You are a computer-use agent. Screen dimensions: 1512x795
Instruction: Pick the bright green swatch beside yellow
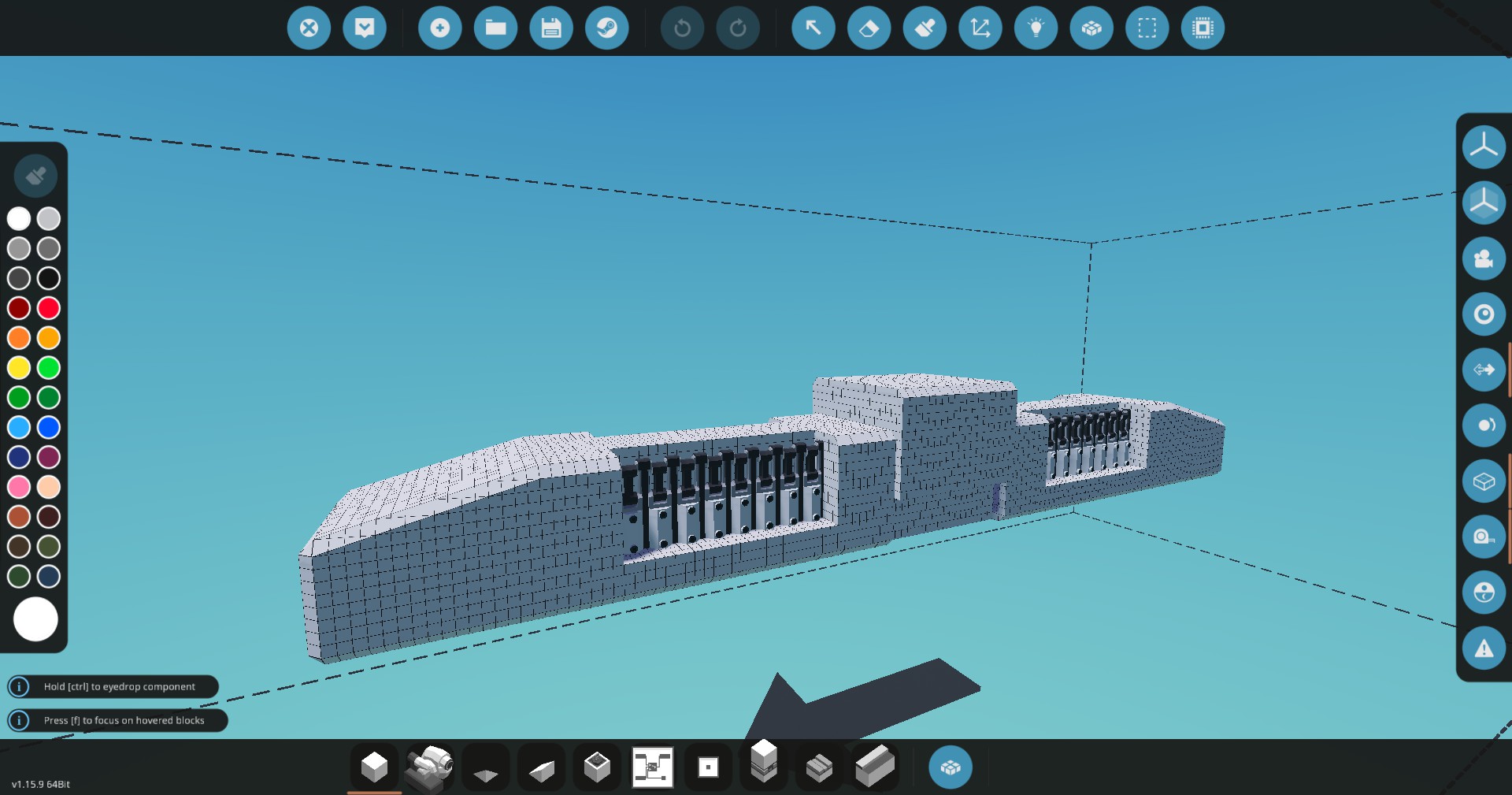click(49, 368)
